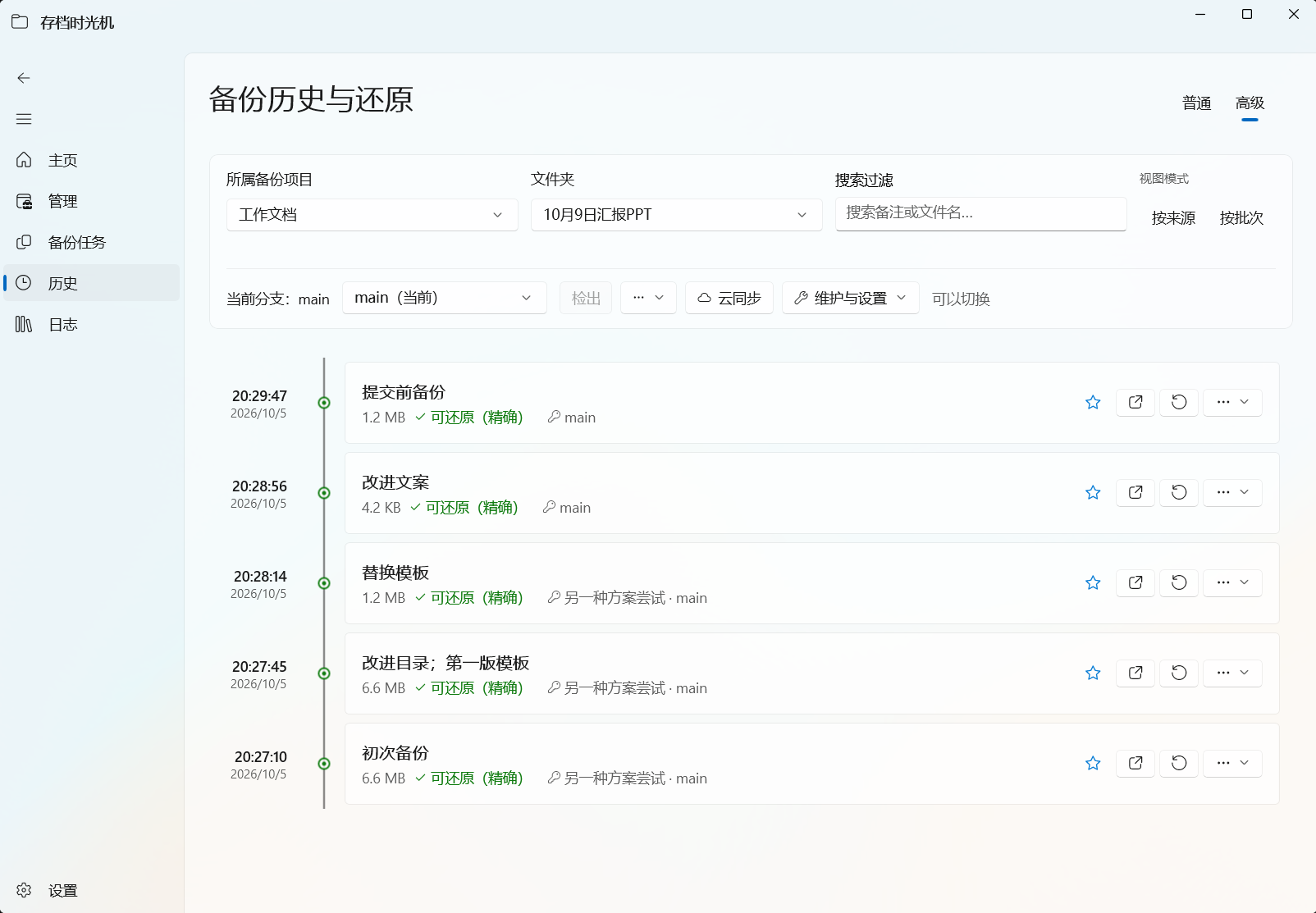Click the timeline marker at 20:29:47
The image size is (1316, 913).
(324, 403)
